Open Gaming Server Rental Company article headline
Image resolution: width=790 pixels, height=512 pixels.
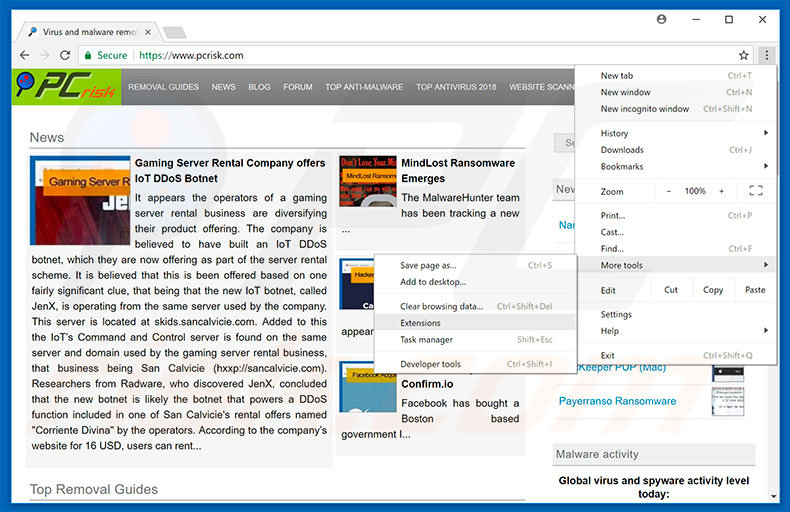230,171
